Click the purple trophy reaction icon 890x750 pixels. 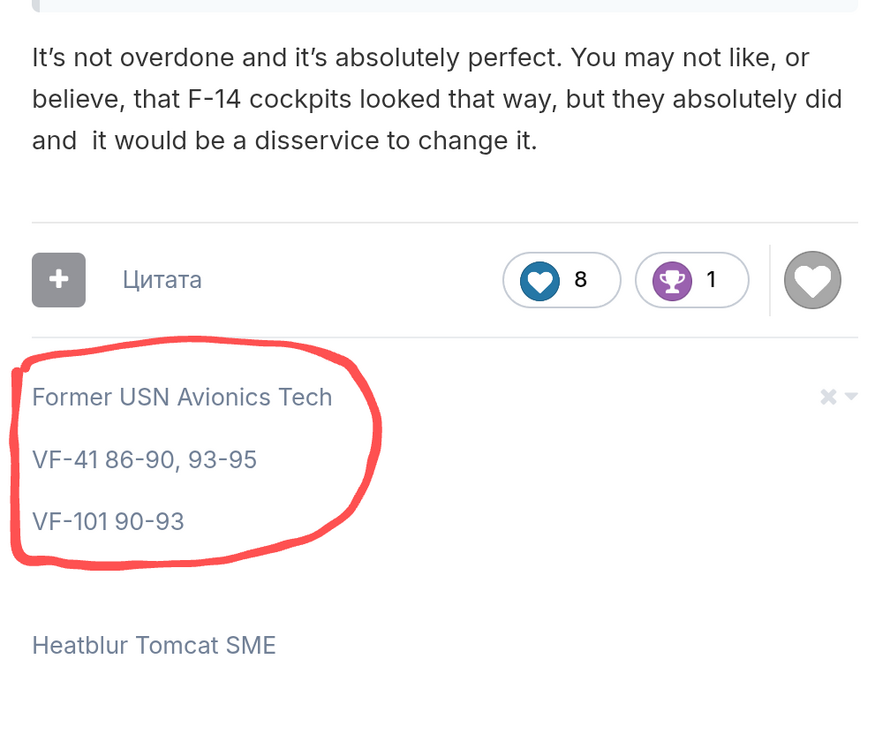click(x=670, y=280)
